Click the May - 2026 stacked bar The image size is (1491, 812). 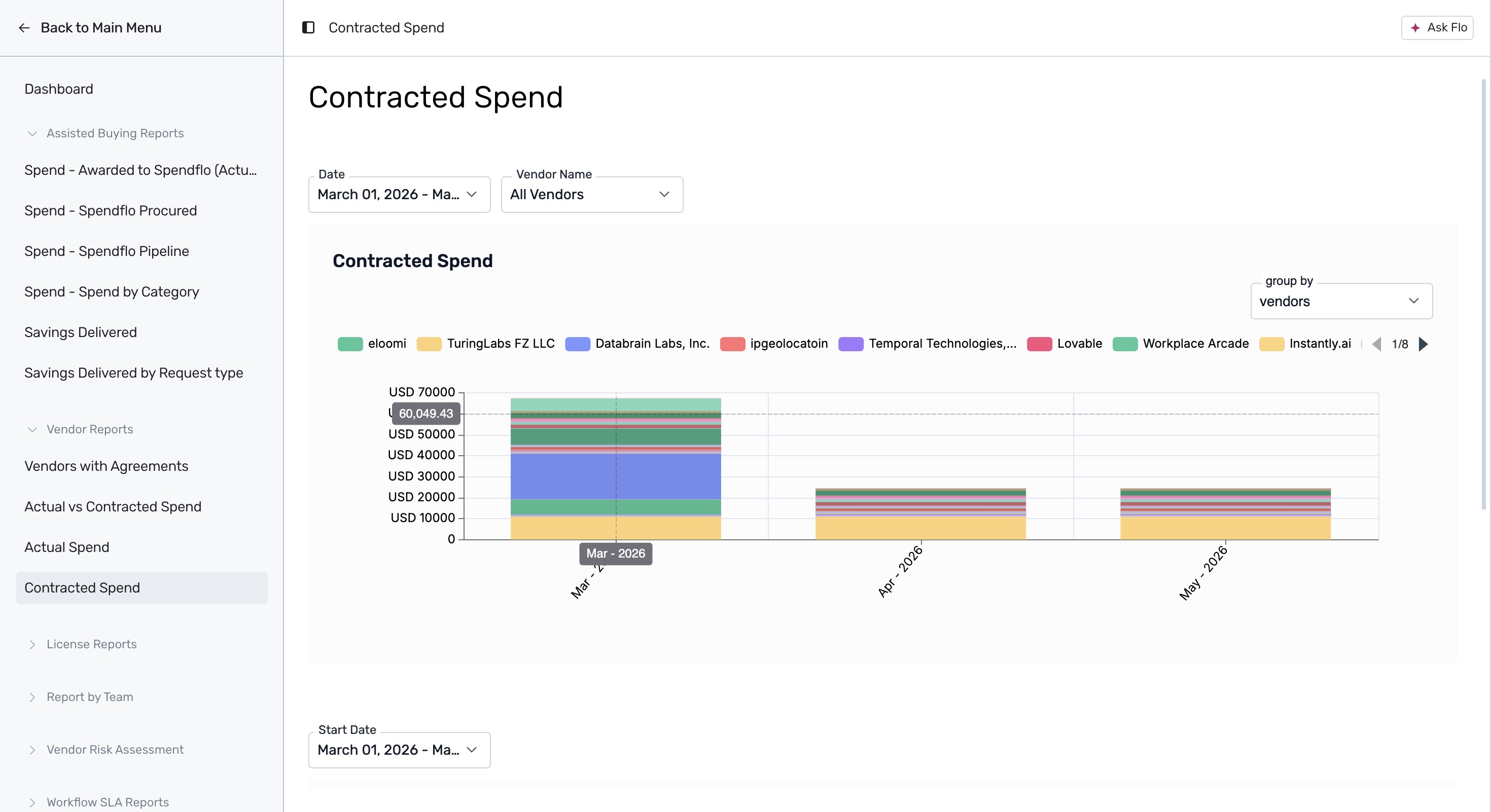point(1225,513)
